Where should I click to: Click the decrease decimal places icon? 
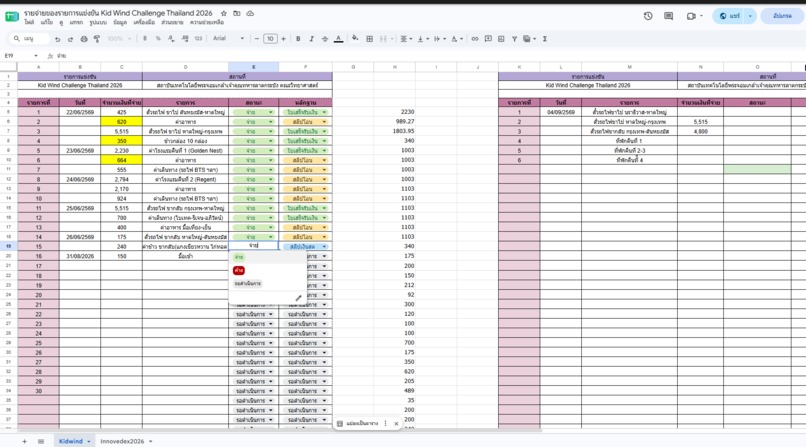click(x=171, y=39)
